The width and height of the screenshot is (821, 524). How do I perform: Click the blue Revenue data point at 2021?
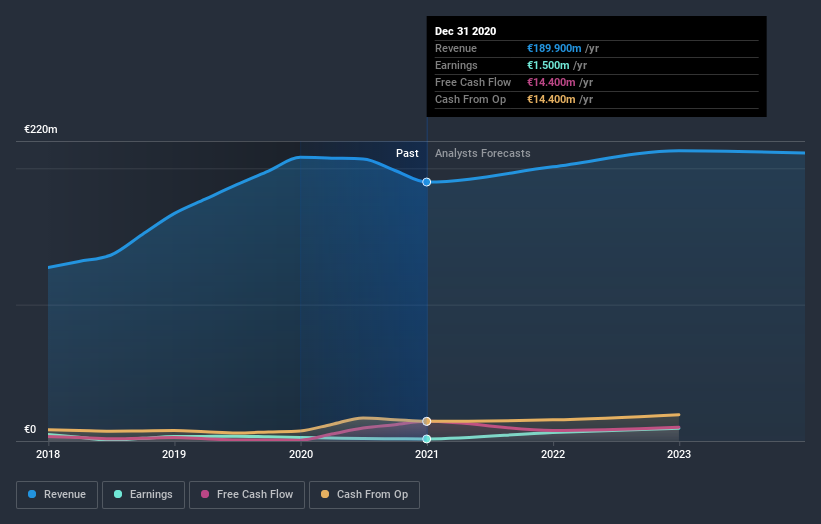[x=427, y=182]
